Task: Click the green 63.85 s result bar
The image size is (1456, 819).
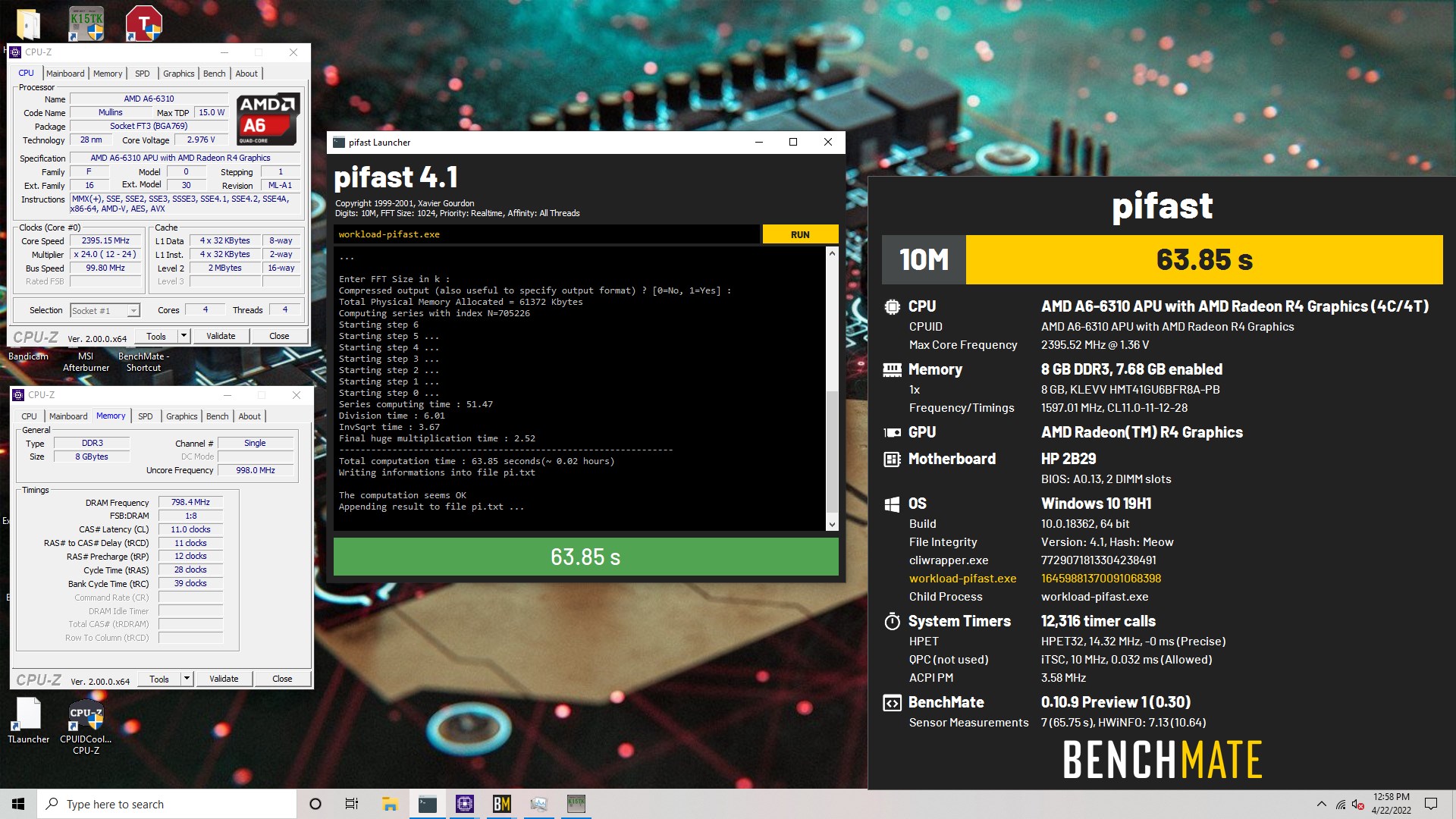Action: [x=585, y=557]
